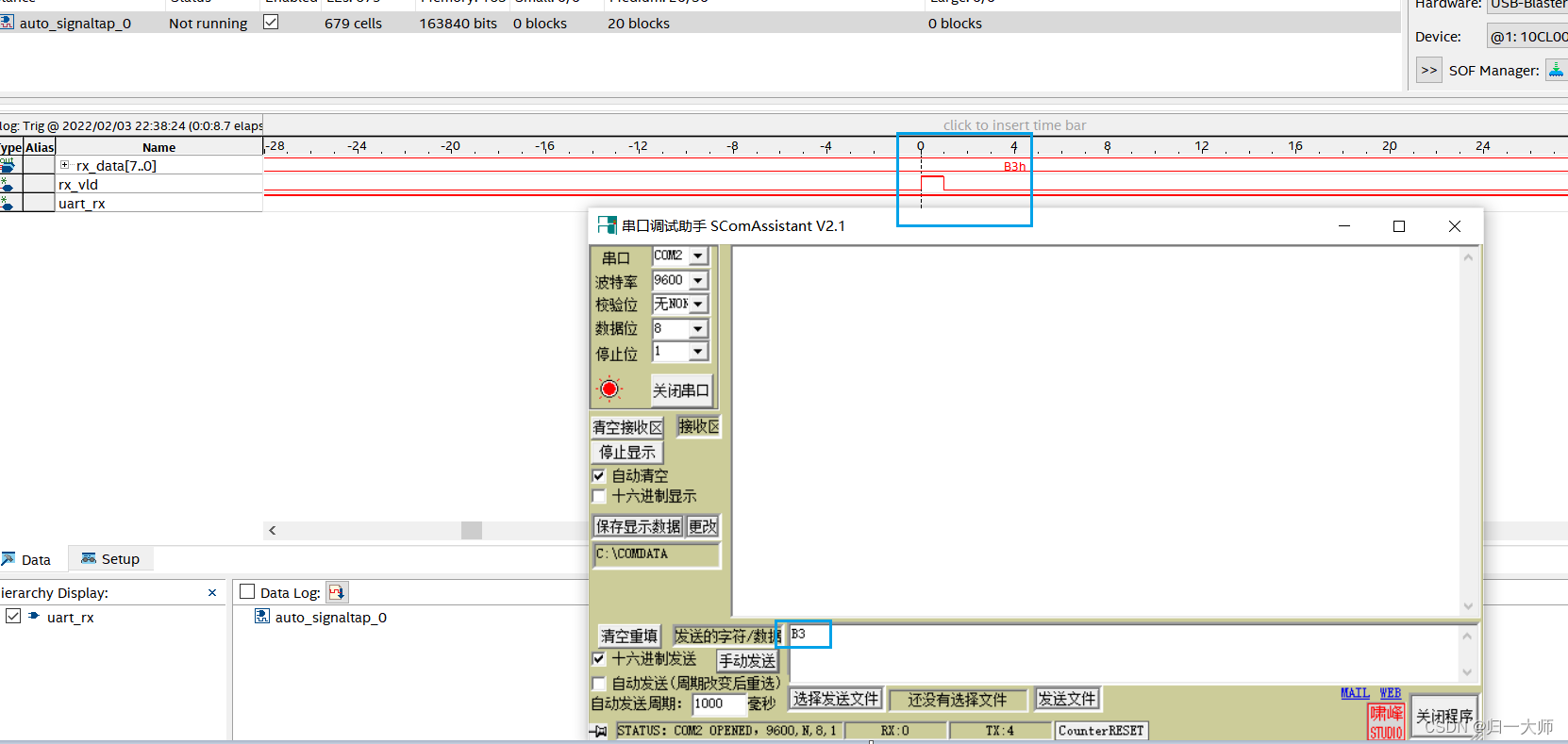Click the receive area scrollbar down arrow

coord(1468,605)
